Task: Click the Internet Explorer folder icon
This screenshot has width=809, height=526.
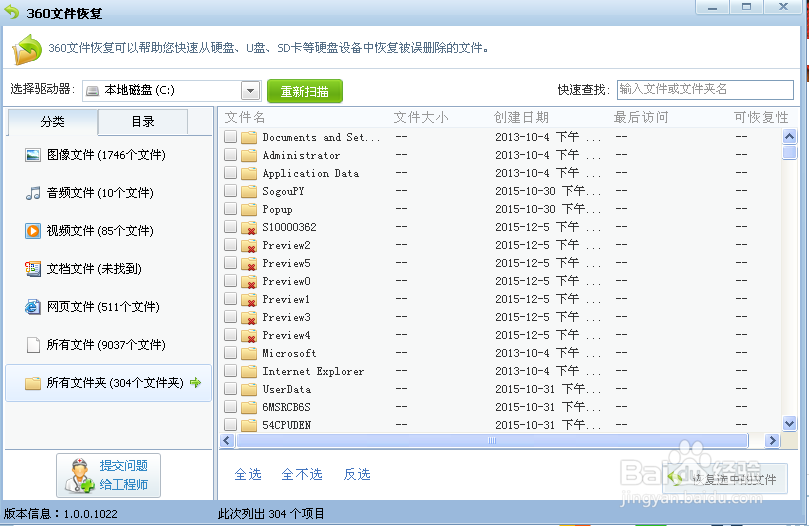Action: [249, 372]
